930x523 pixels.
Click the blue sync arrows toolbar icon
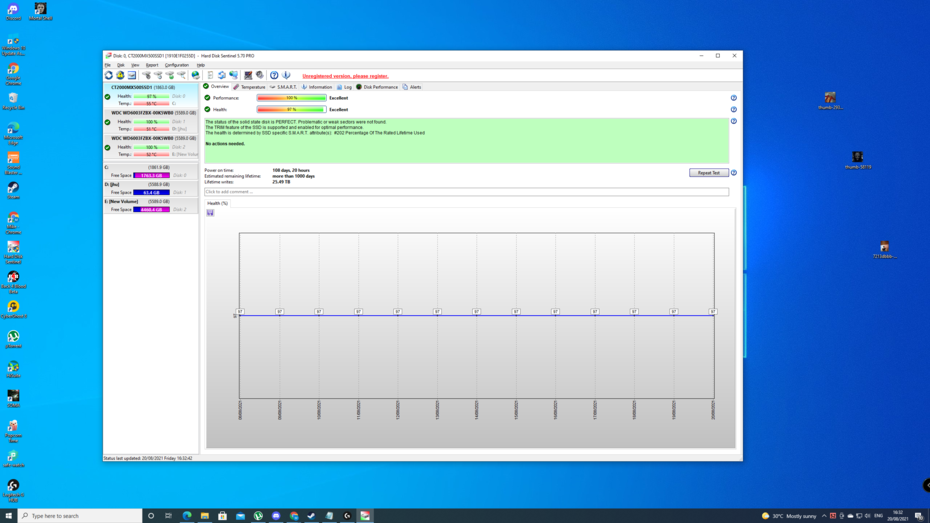tap(222, 75)
